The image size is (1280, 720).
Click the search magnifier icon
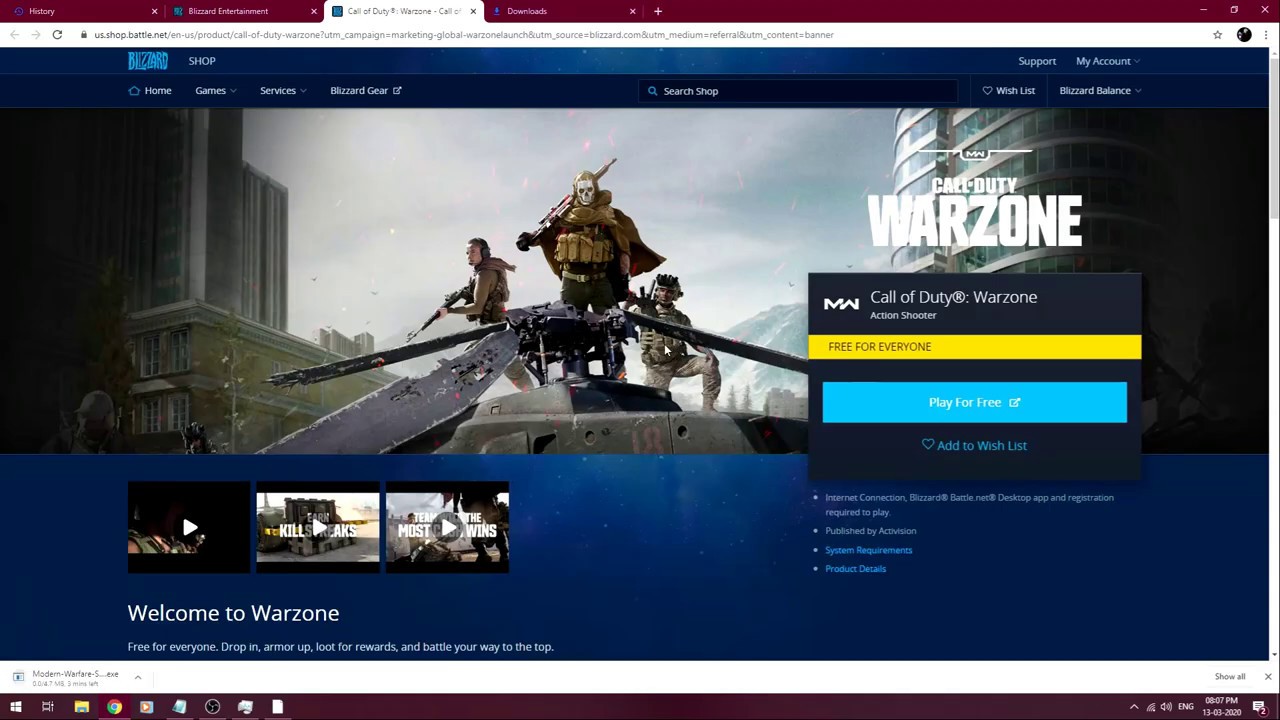pos(652,91)
